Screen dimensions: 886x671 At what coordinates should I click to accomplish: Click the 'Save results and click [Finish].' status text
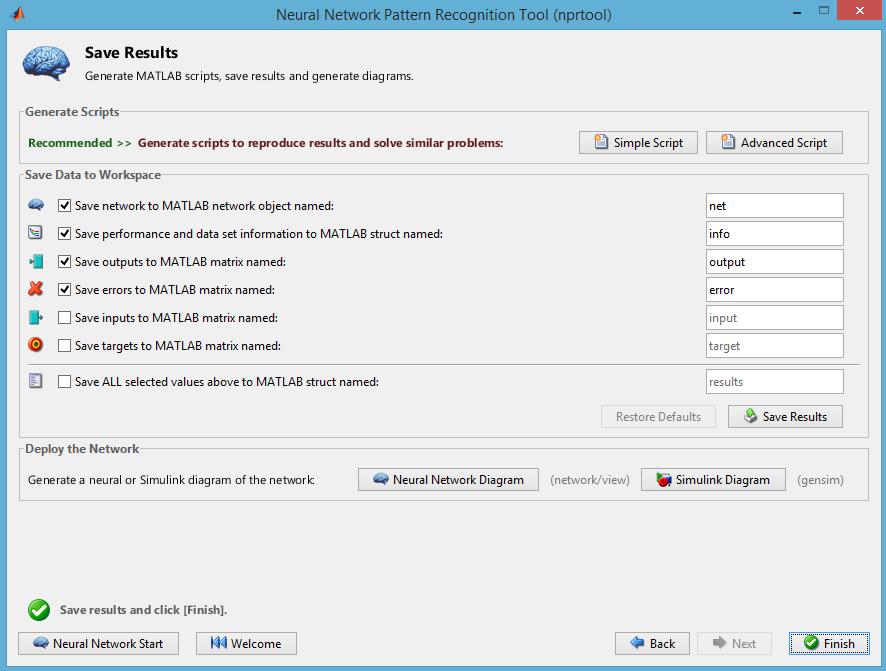144,610
